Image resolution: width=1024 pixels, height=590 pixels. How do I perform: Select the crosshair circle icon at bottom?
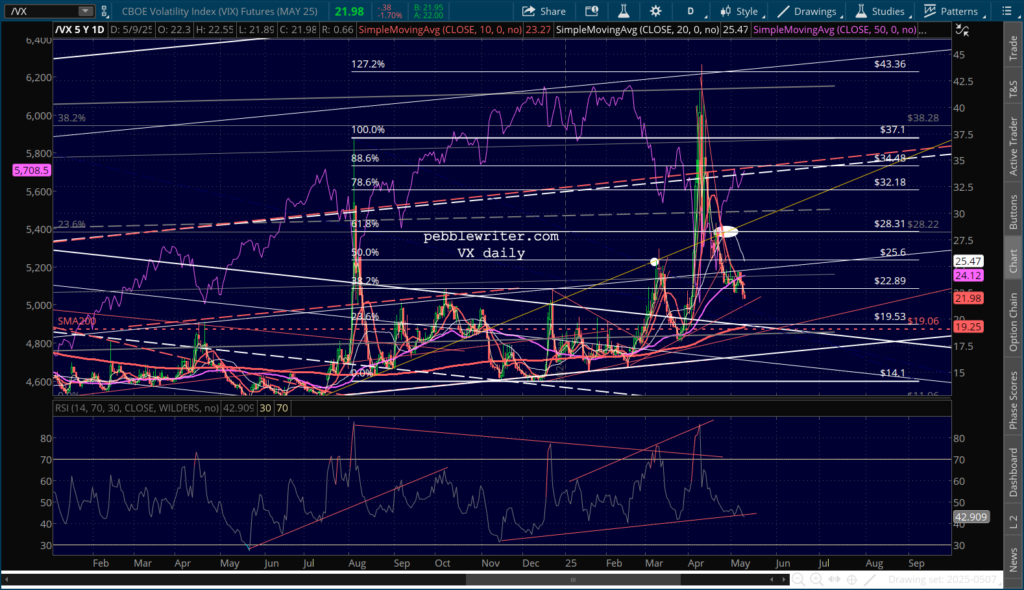coord(853,580)
